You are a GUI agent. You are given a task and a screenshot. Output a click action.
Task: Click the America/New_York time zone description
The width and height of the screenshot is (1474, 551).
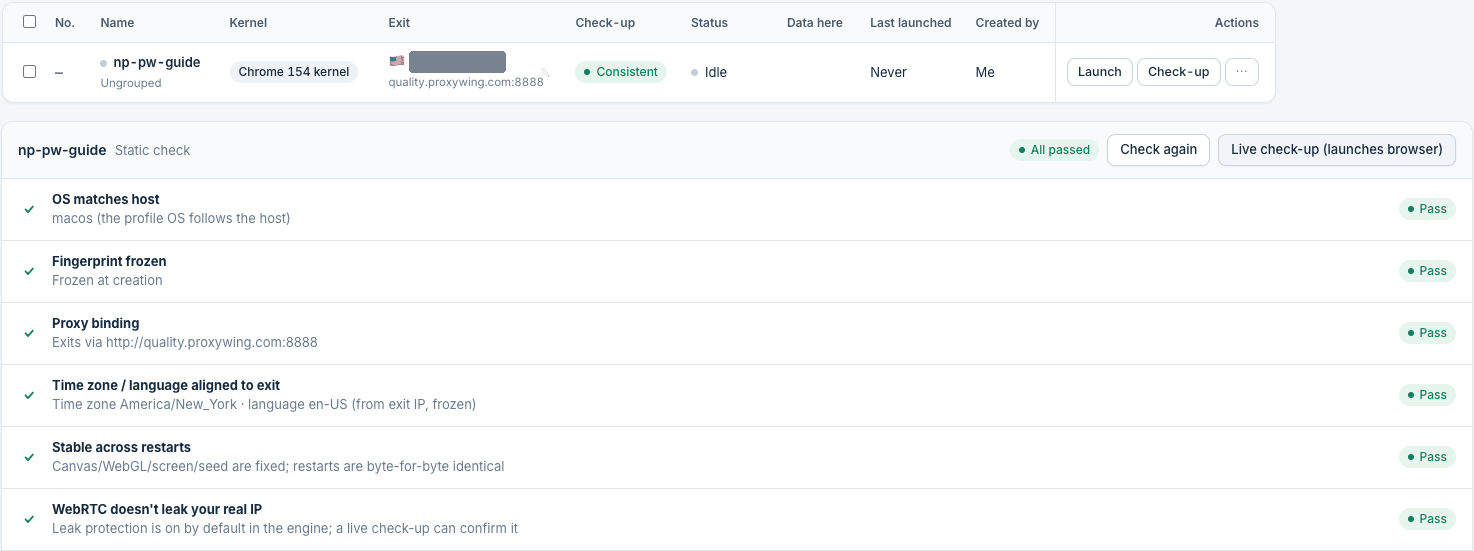coord(264,404)
